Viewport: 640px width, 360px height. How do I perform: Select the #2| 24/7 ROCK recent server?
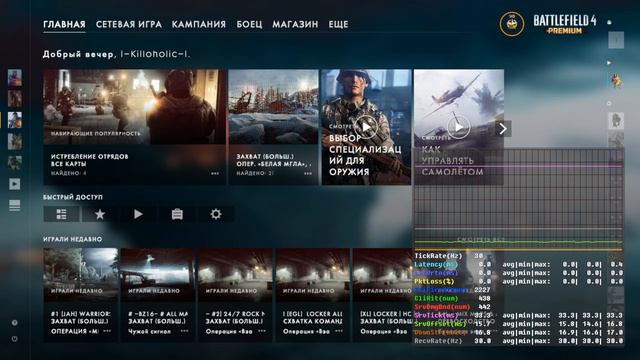click(235, 295)
